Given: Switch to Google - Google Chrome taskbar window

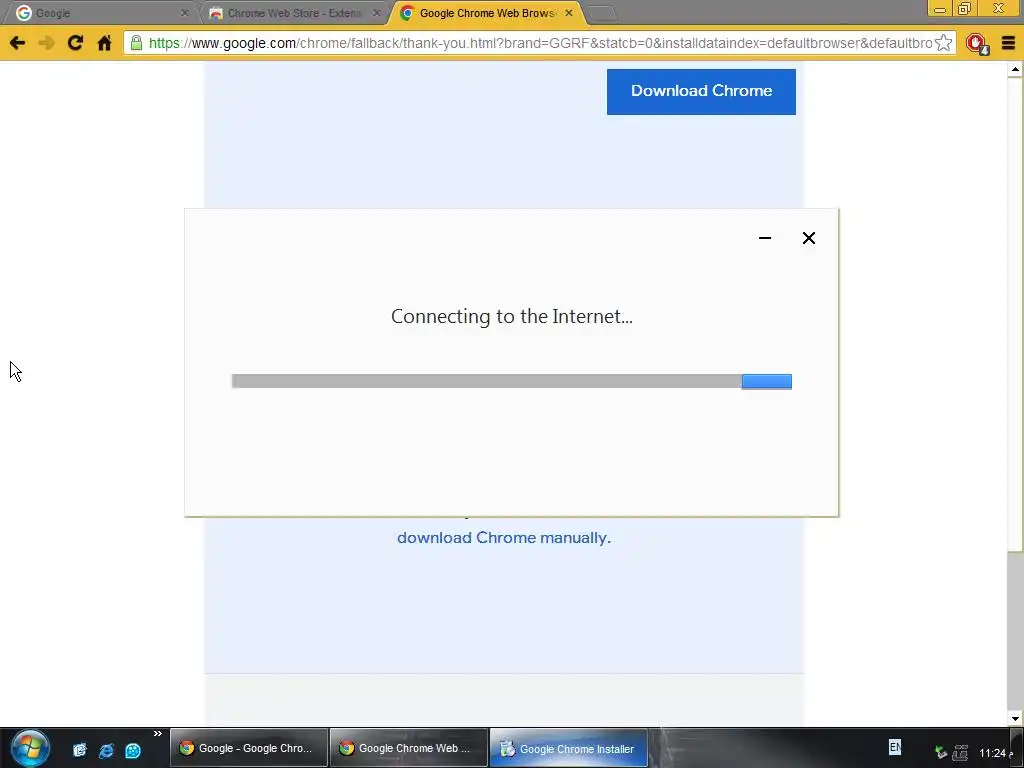Looking at the screenshot, I should click(x=249, y=748).
